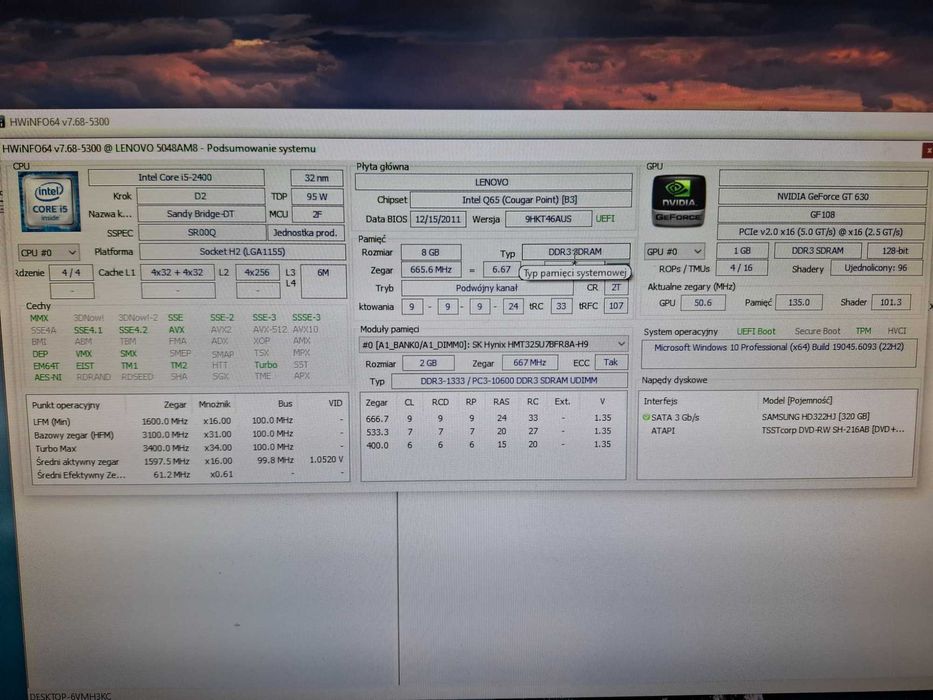Click the Shader clock 101.3 value
The width and height of the screenshot is (933, 700).
(x=890, y=302)
